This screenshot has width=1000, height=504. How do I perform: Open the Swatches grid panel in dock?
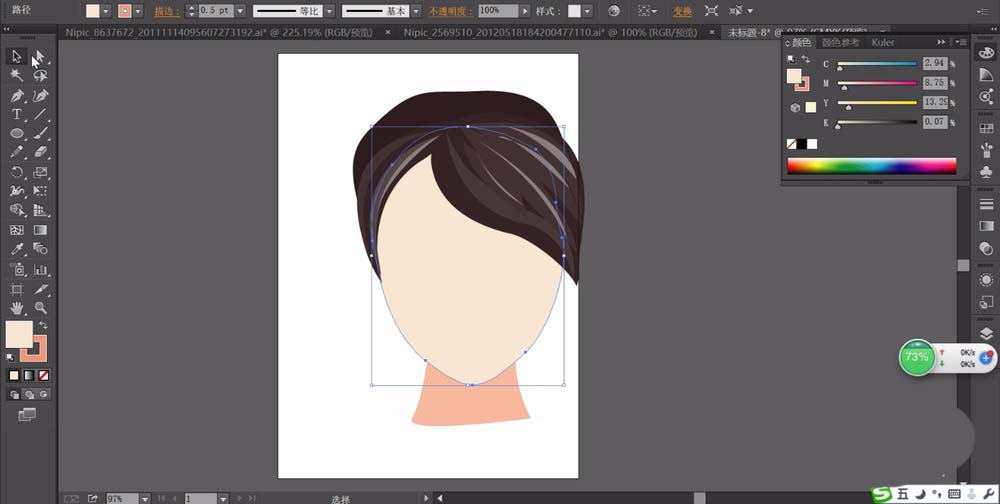point(986,128)
